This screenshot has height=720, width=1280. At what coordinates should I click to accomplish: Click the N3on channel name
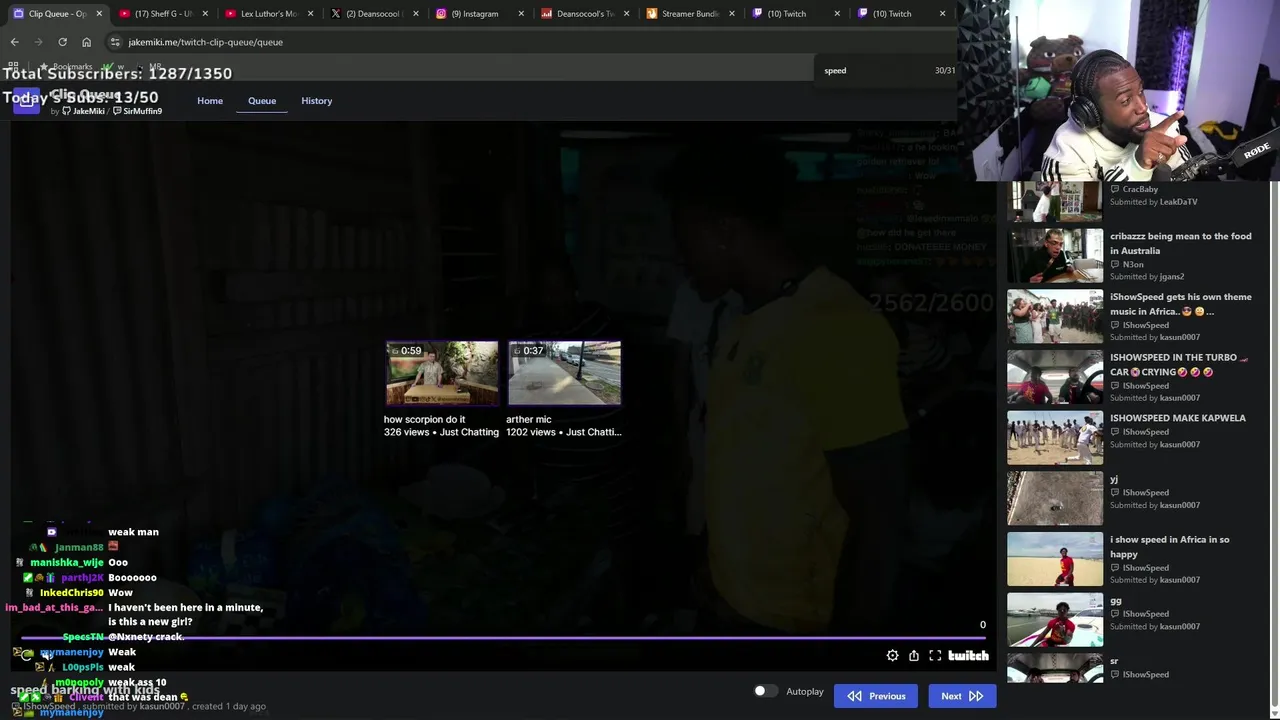click(x=1133, y=265)
